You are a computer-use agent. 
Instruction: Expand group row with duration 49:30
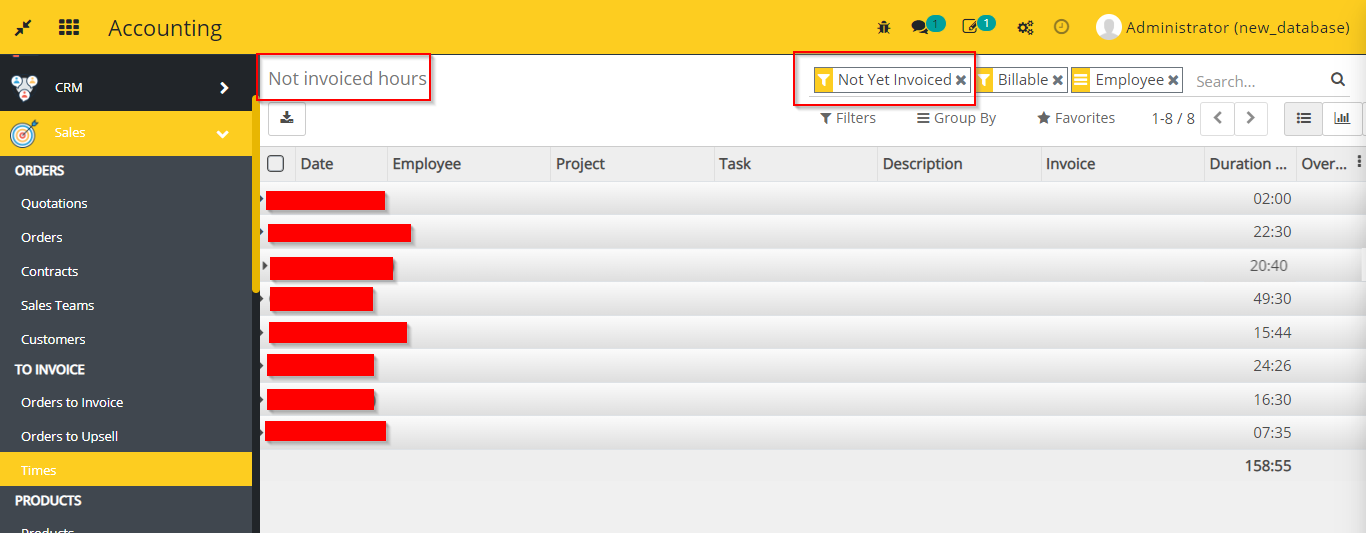tap(812, 299)
